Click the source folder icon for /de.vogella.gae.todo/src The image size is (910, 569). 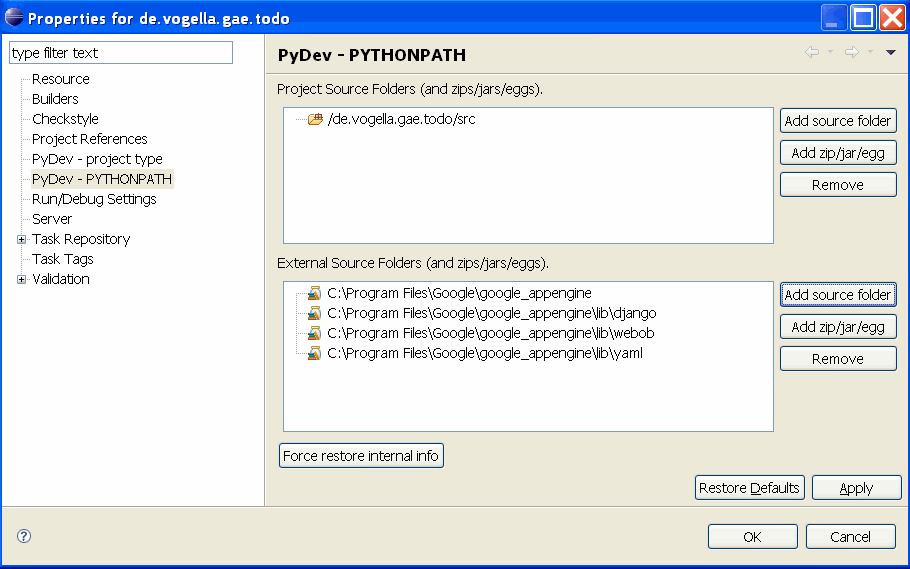[x=315, y=120]
